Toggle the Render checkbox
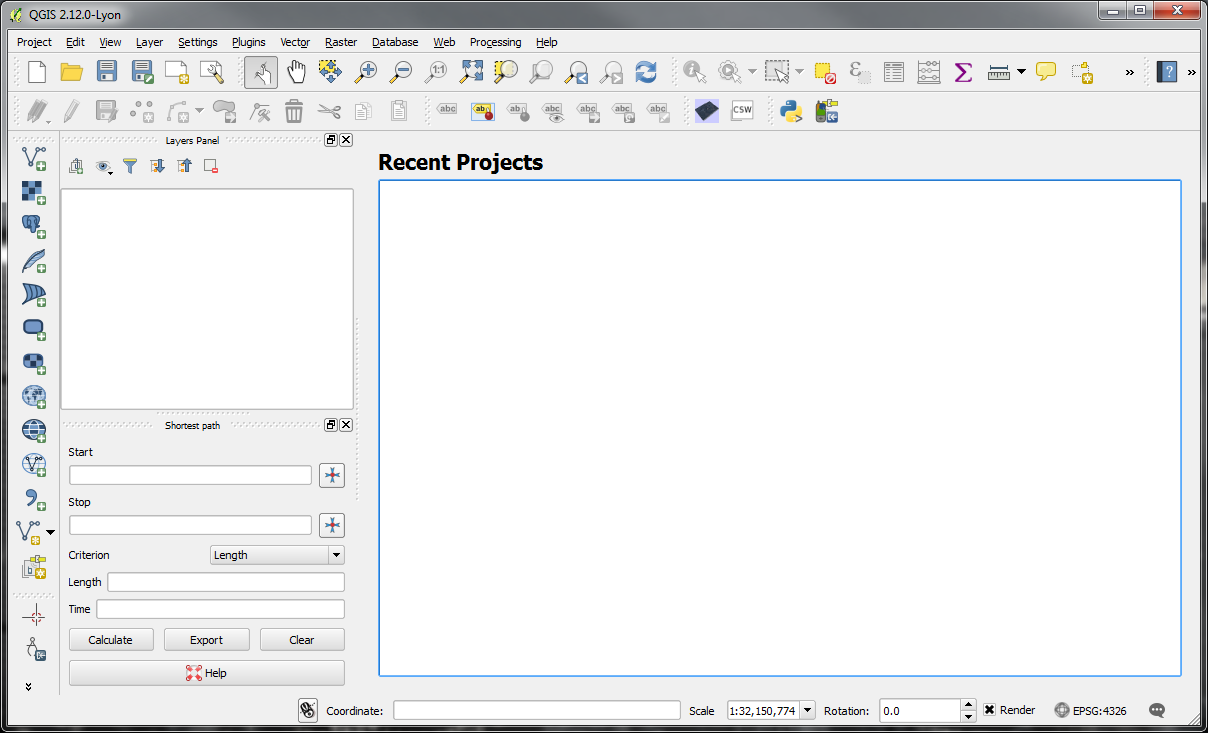 click(x=990, y=710)
